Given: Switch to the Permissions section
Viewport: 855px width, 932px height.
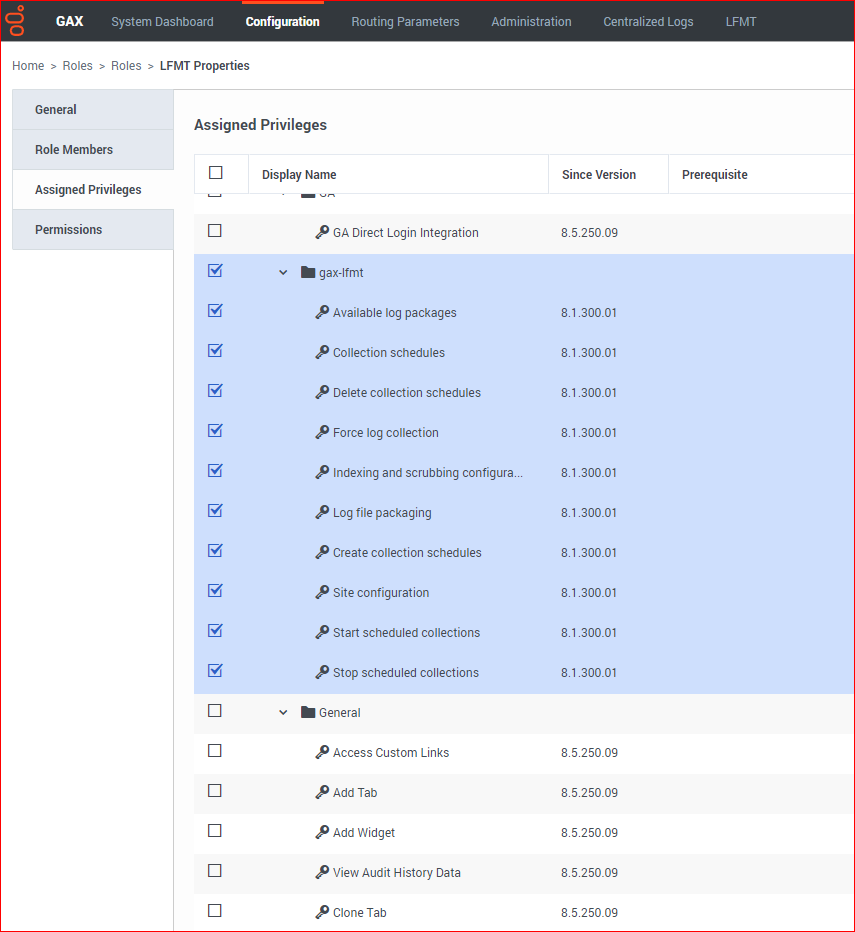Looking at the screenshot, I should pos(68,229).
